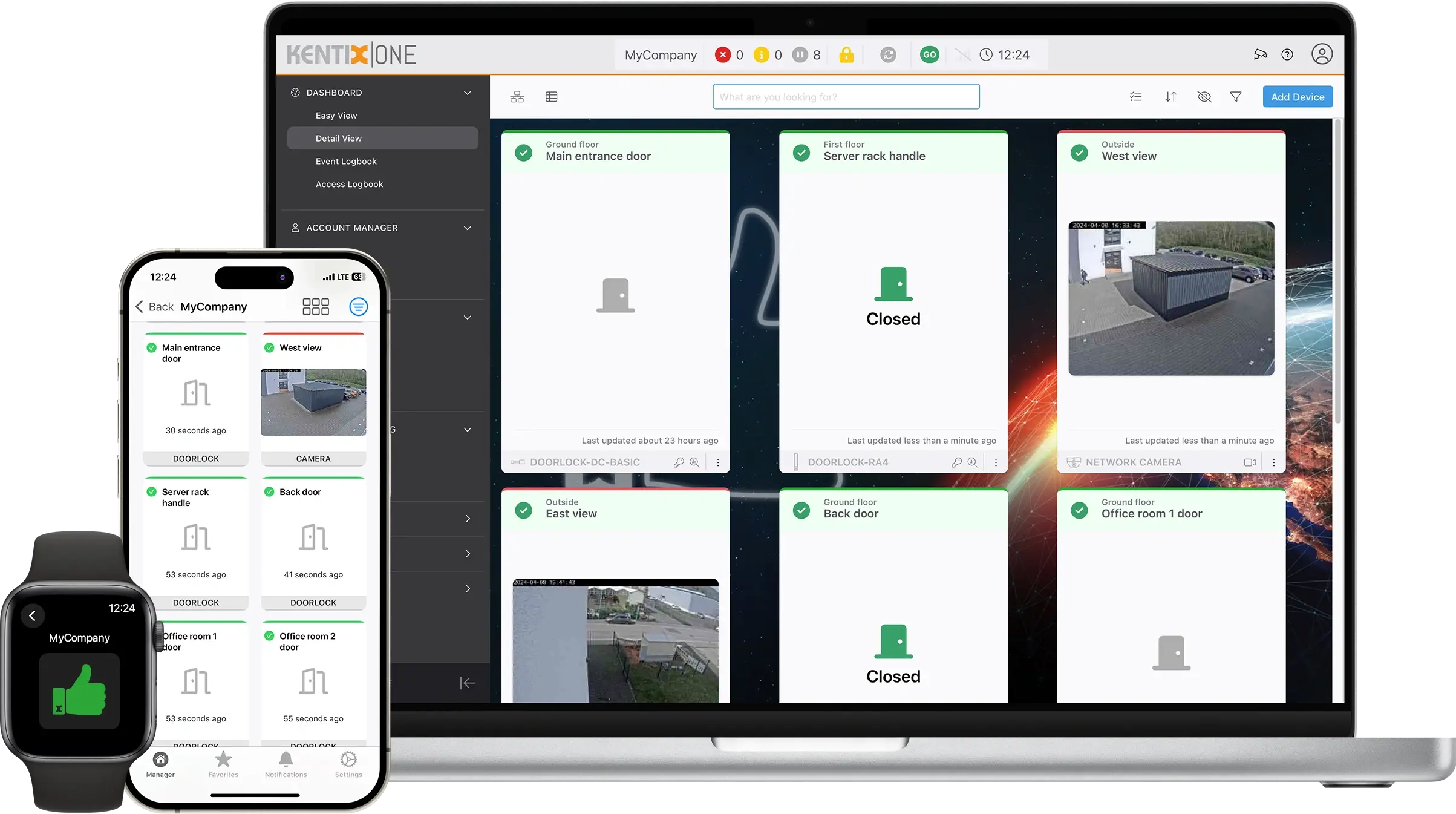Tap Back on the phone app
The width and height of the screenshot is (1456, 814).
click(155, 307)
